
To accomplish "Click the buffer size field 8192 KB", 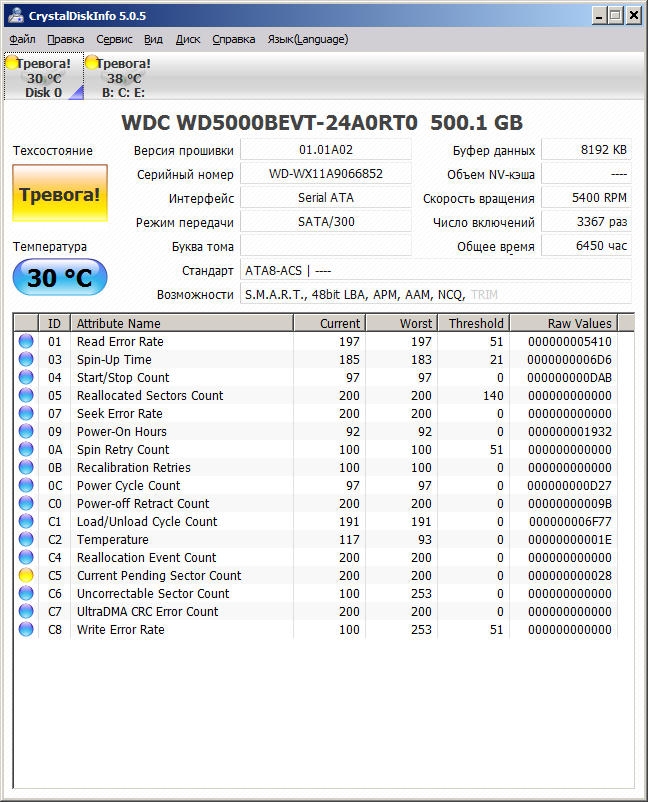I will [586, 149].
